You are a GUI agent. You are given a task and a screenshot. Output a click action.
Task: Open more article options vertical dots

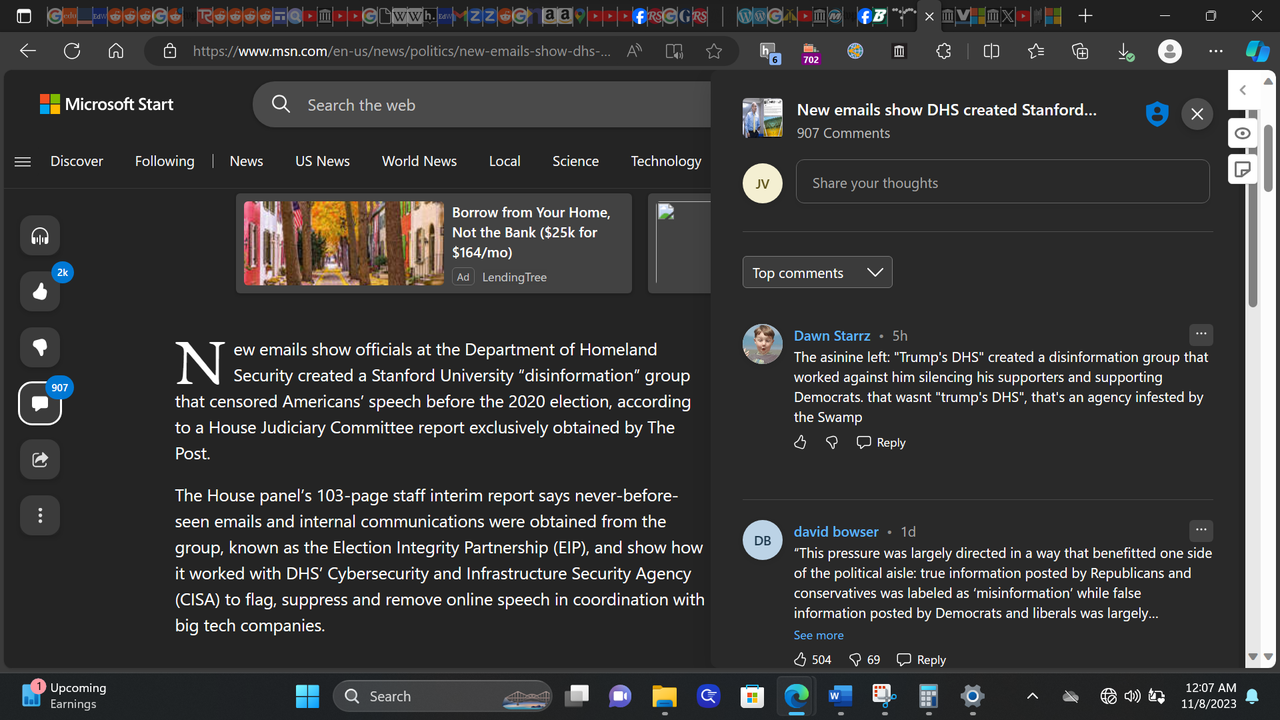point(40,516)
